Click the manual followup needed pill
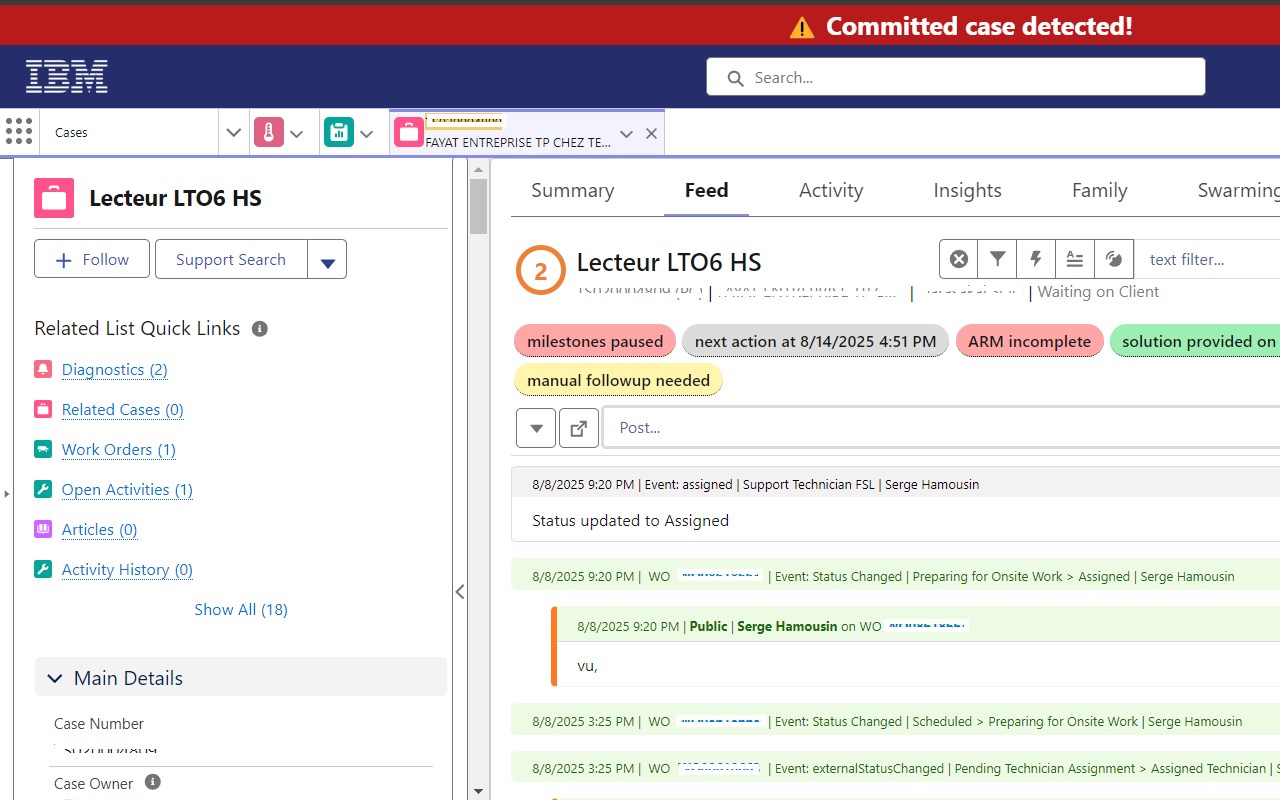Viewport: 1280px width, 800px height. coord(618,380)
